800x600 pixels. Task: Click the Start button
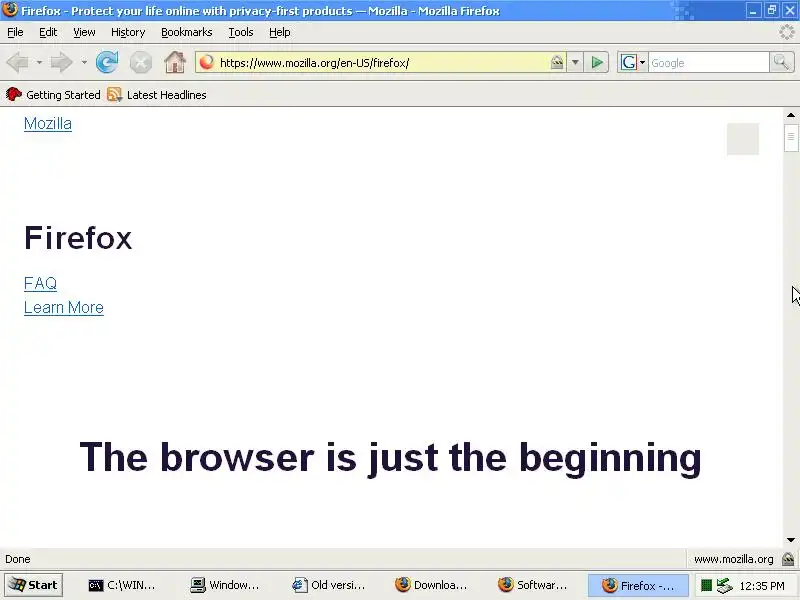coord(34,585)
